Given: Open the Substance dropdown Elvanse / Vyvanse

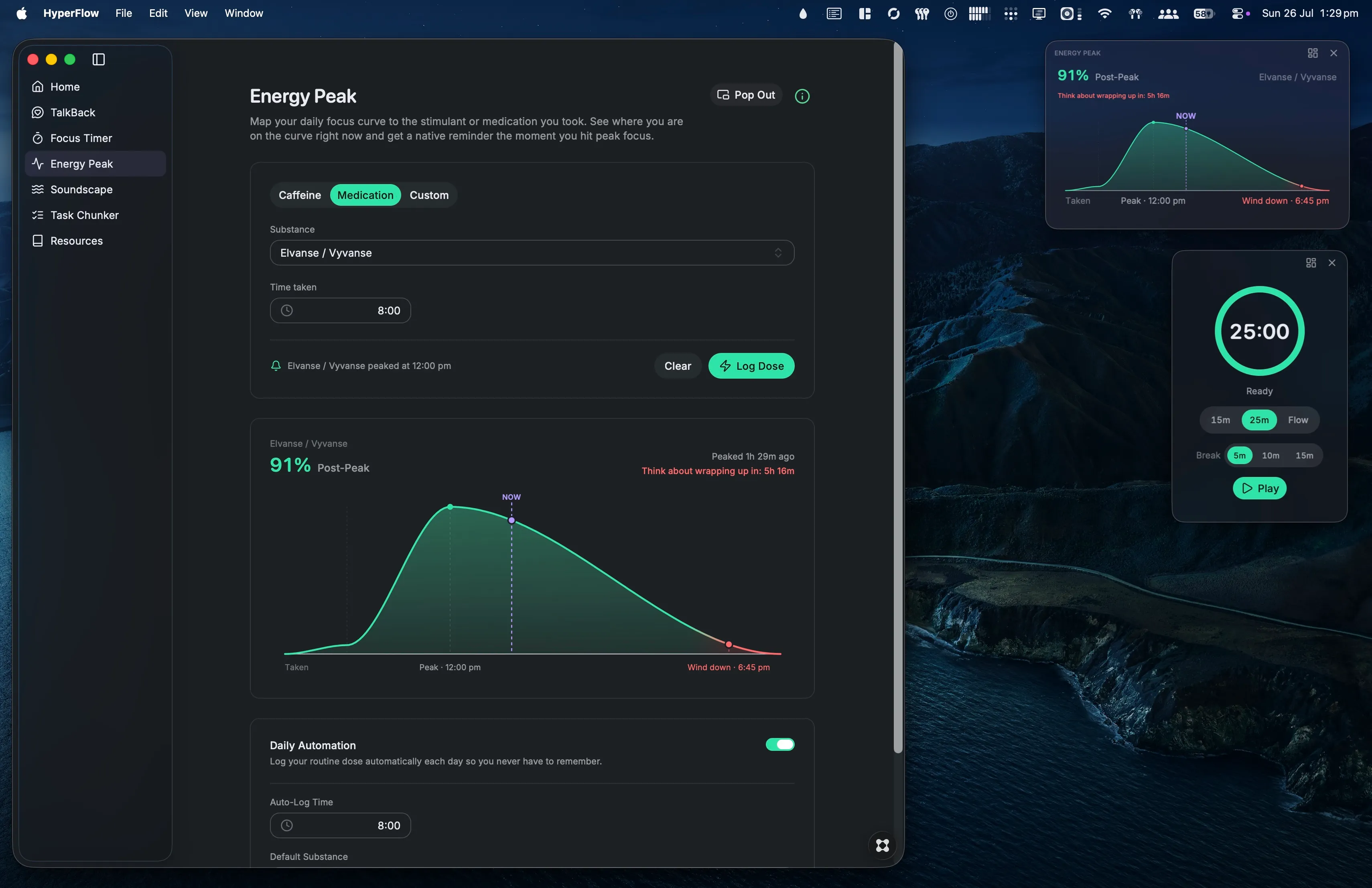Looking at the screenshot, I should (x=532, y=253).
